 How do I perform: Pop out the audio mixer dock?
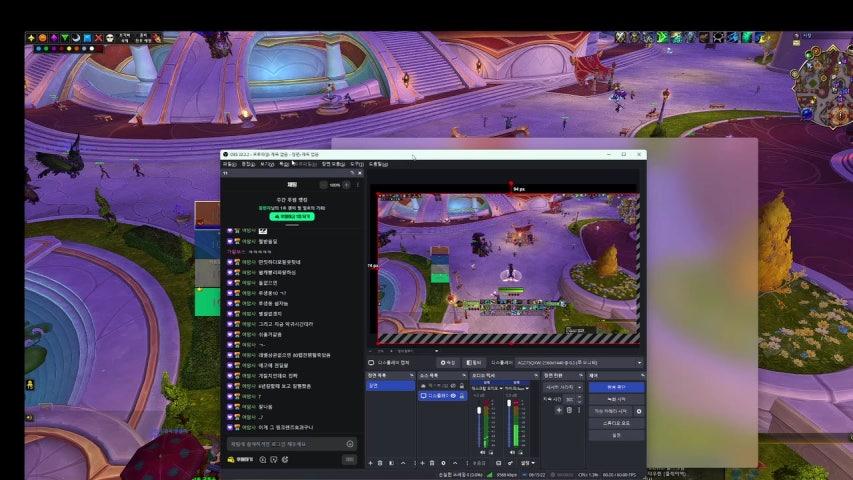tap(536, 376)
